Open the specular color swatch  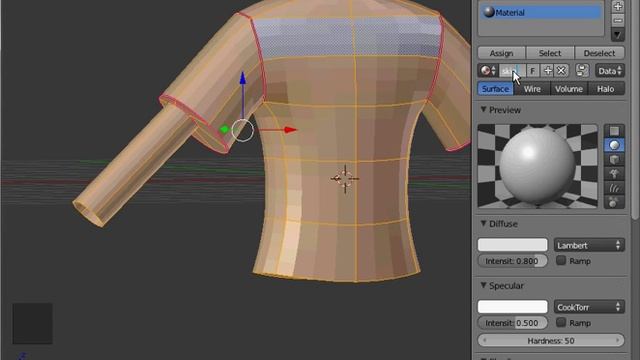tap(513, 307)
